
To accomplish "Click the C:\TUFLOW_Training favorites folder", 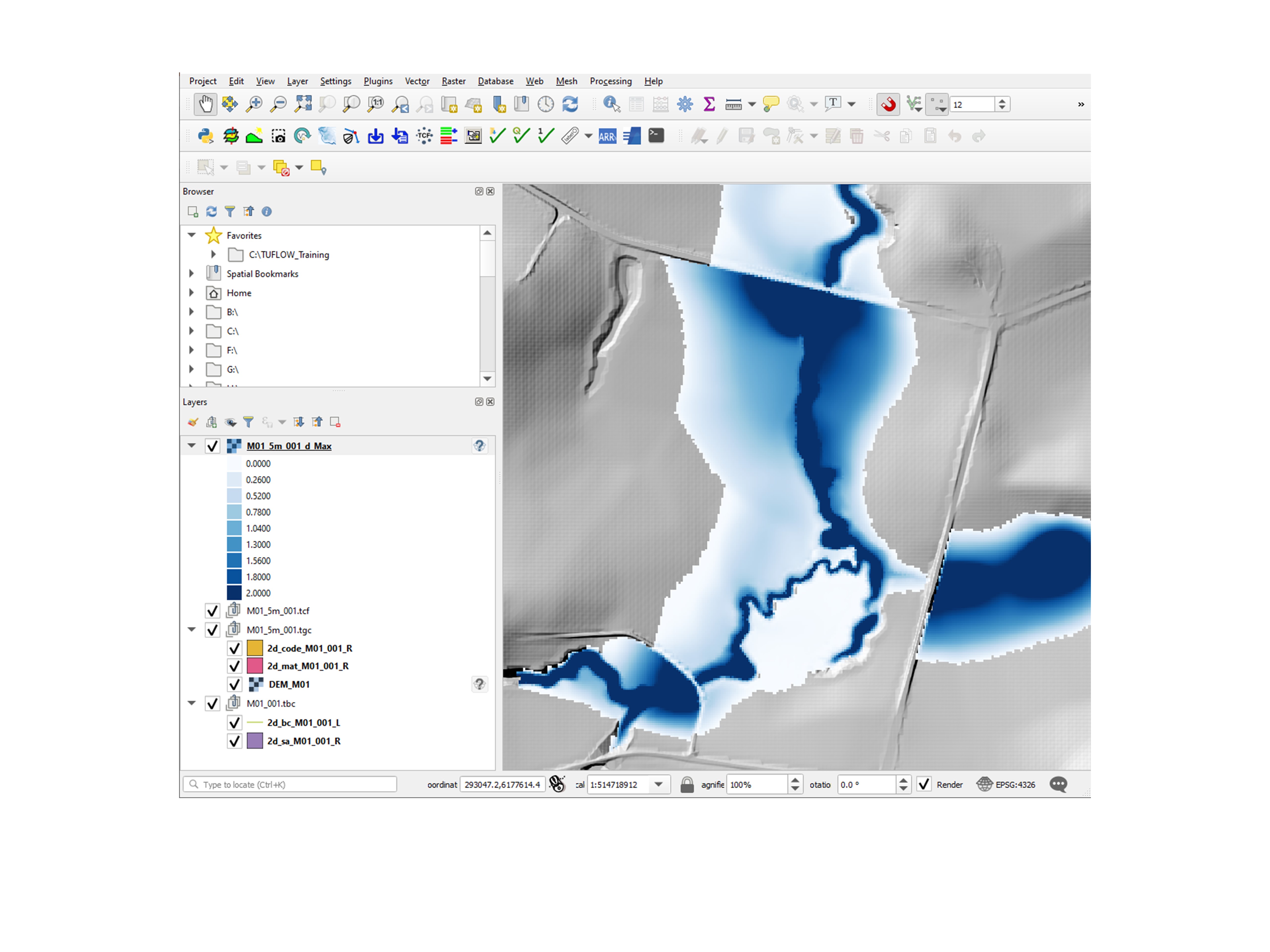I will pyautogui.click(x=288, y=255).
